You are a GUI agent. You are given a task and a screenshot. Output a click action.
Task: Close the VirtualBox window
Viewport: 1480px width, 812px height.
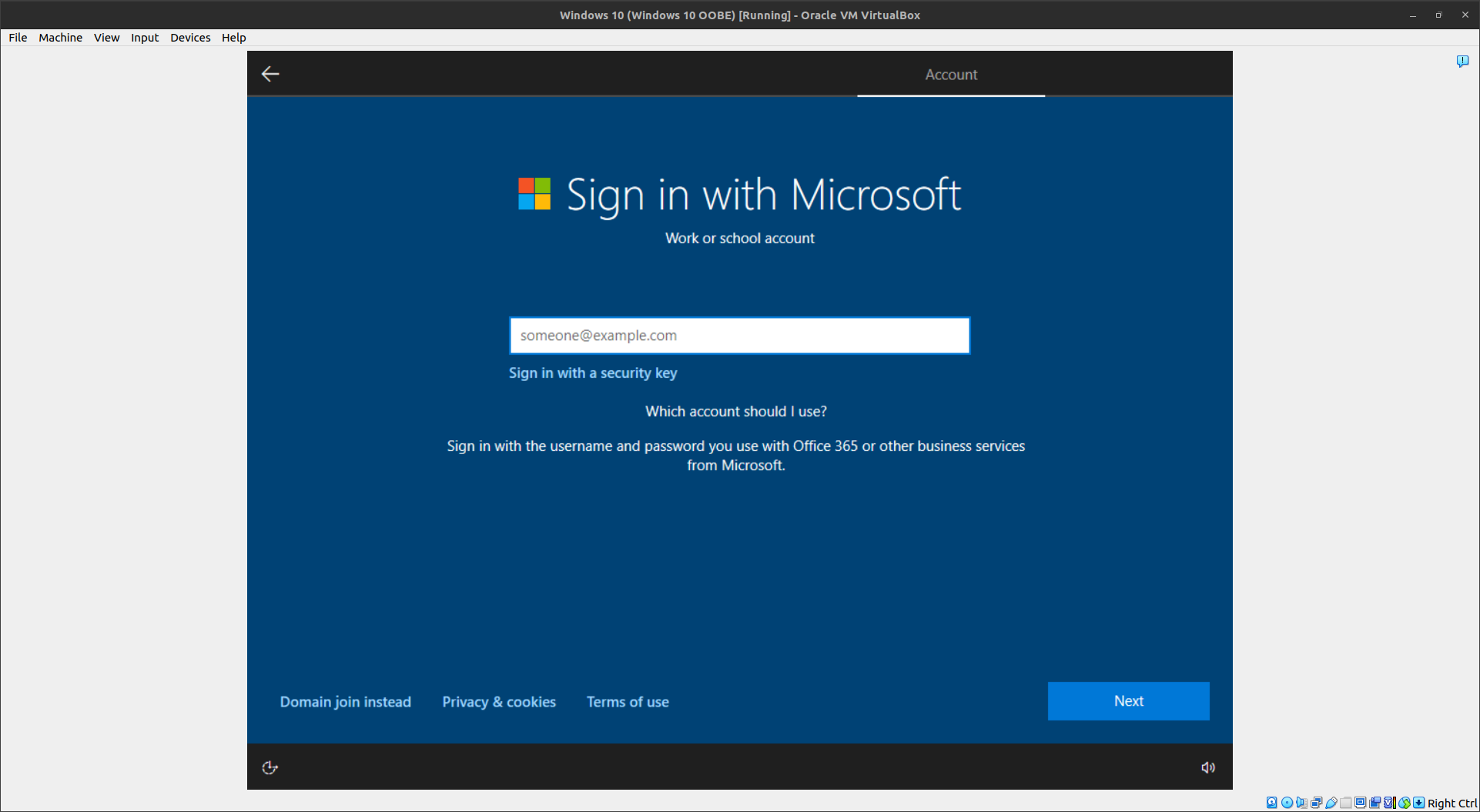tap(1465, 15)
